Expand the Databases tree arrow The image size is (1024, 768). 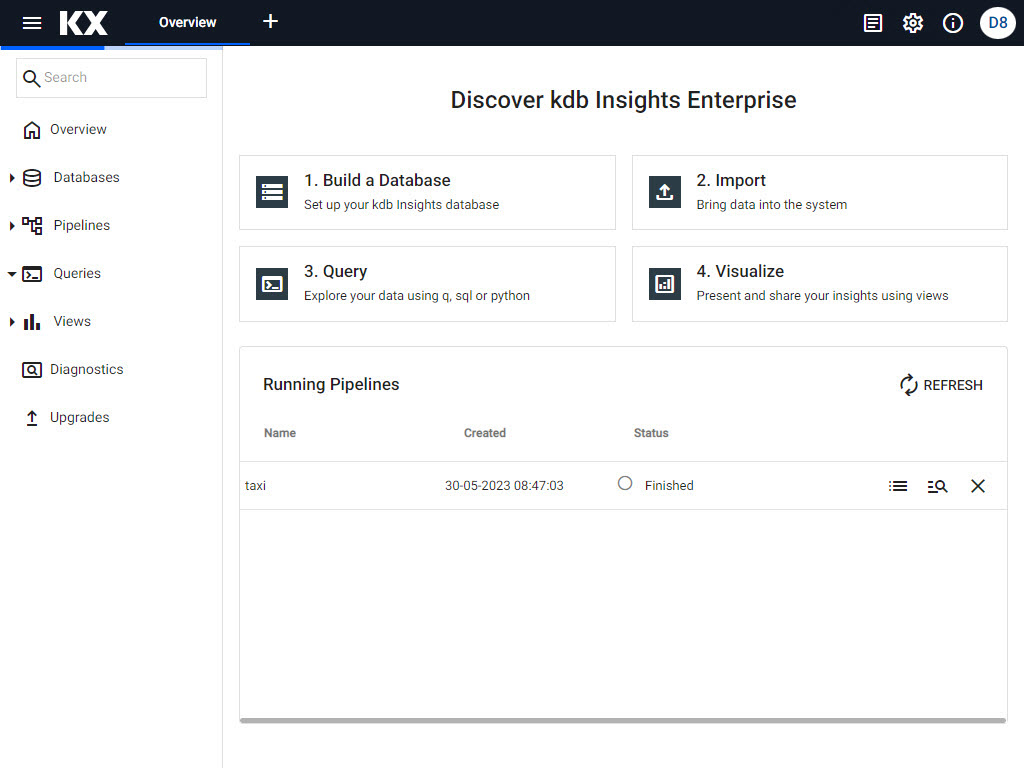pyautogui.click(x=12, y=178)
